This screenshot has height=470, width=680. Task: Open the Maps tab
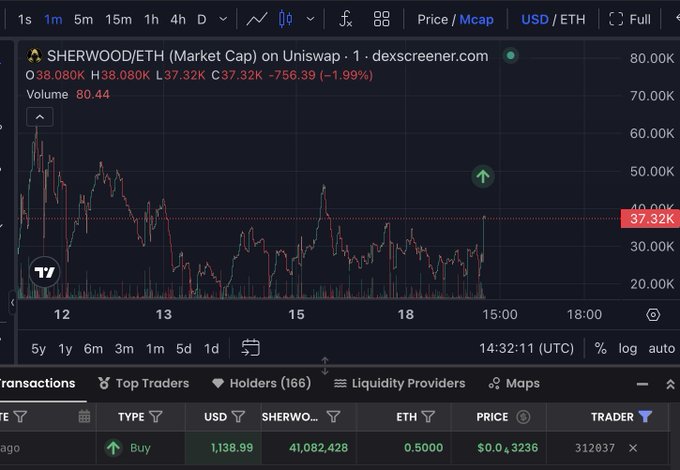pos(514,383)
